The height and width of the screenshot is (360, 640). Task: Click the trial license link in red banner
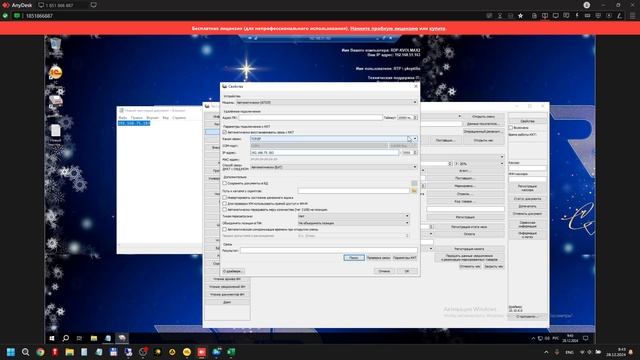pyautogui.click(x=384, y=29)
